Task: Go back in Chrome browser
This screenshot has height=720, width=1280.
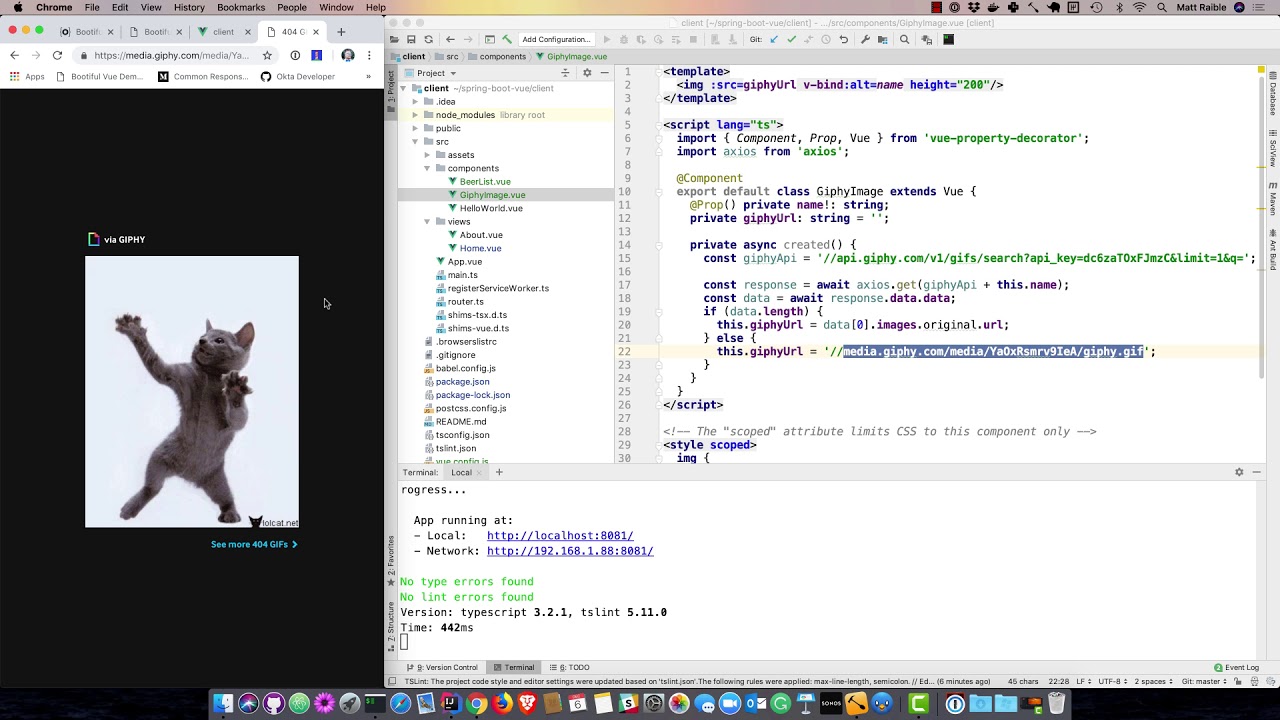Action: pos(14,56)
